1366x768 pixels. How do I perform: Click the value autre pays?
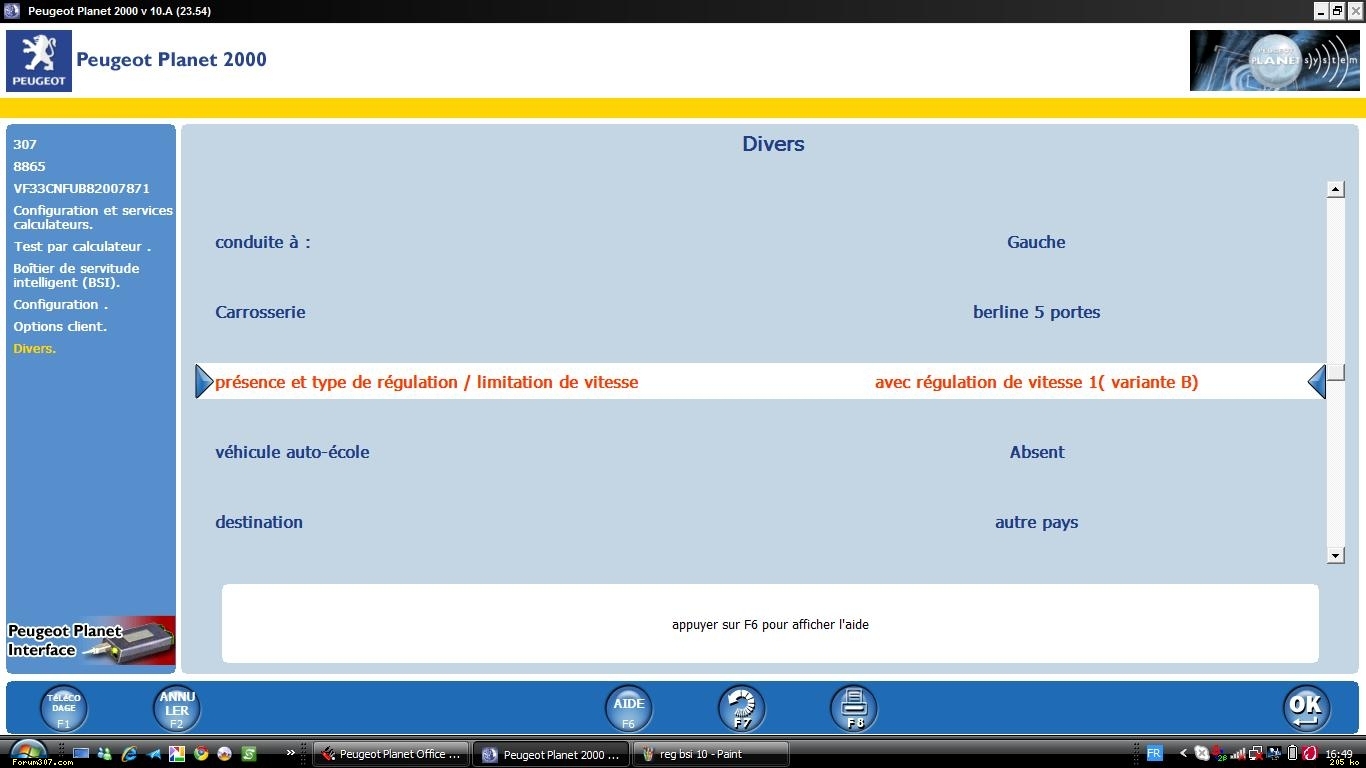[1036, 522]
